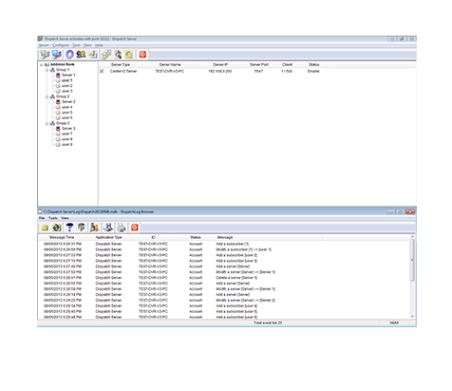Viewport: 452px width, 391px height.
Task: Collapse the Group 1 tree node
Action: [47, 70]
